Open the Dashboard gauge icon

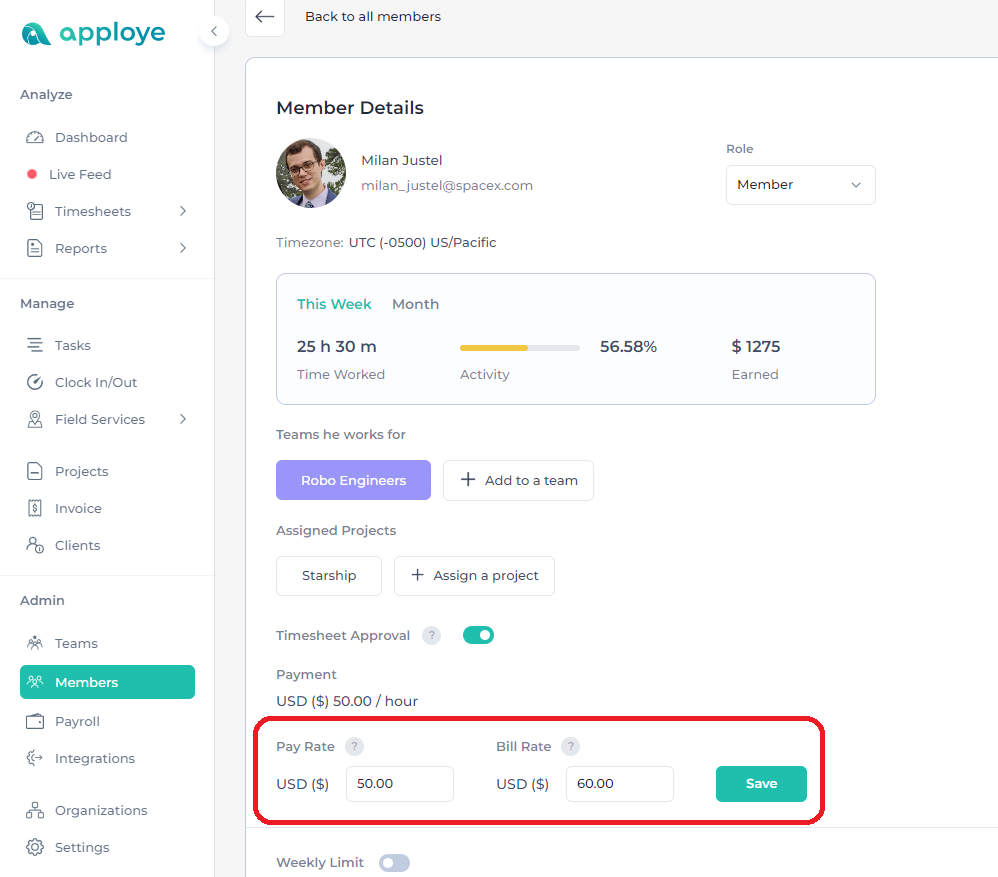pos(35,137)
